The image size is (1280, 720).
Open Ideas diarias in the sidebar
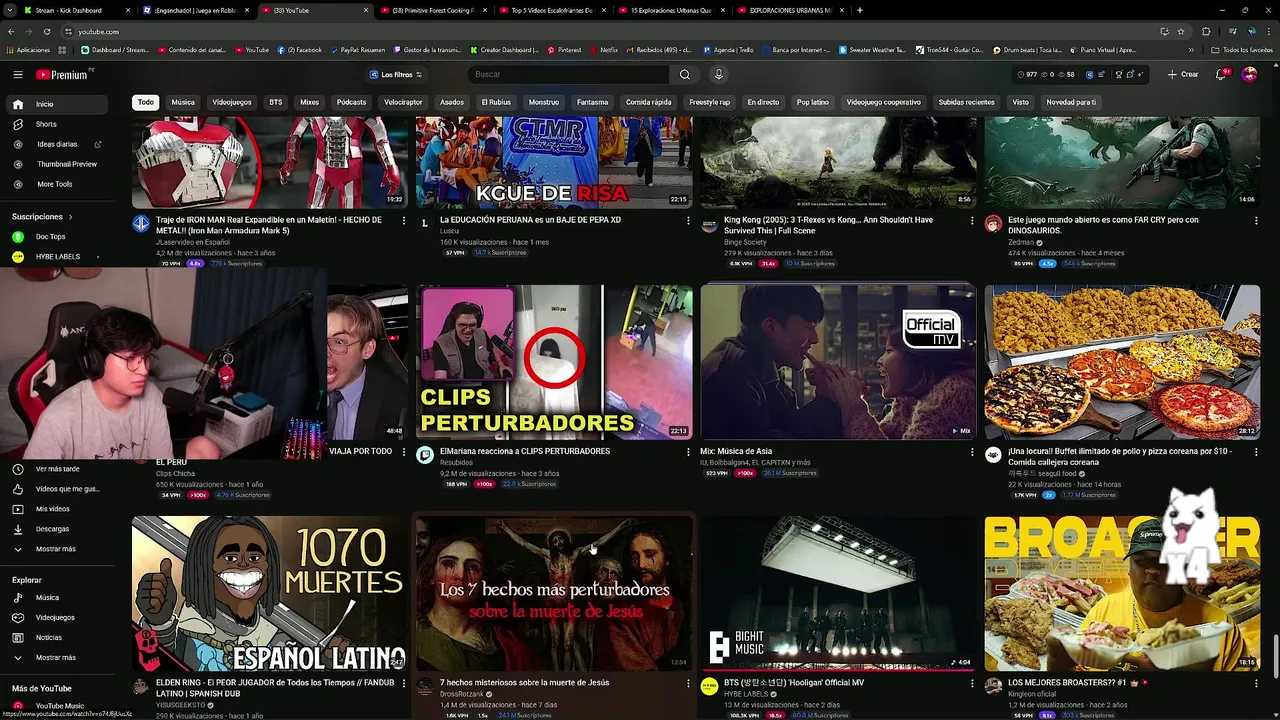coord(57,144)
